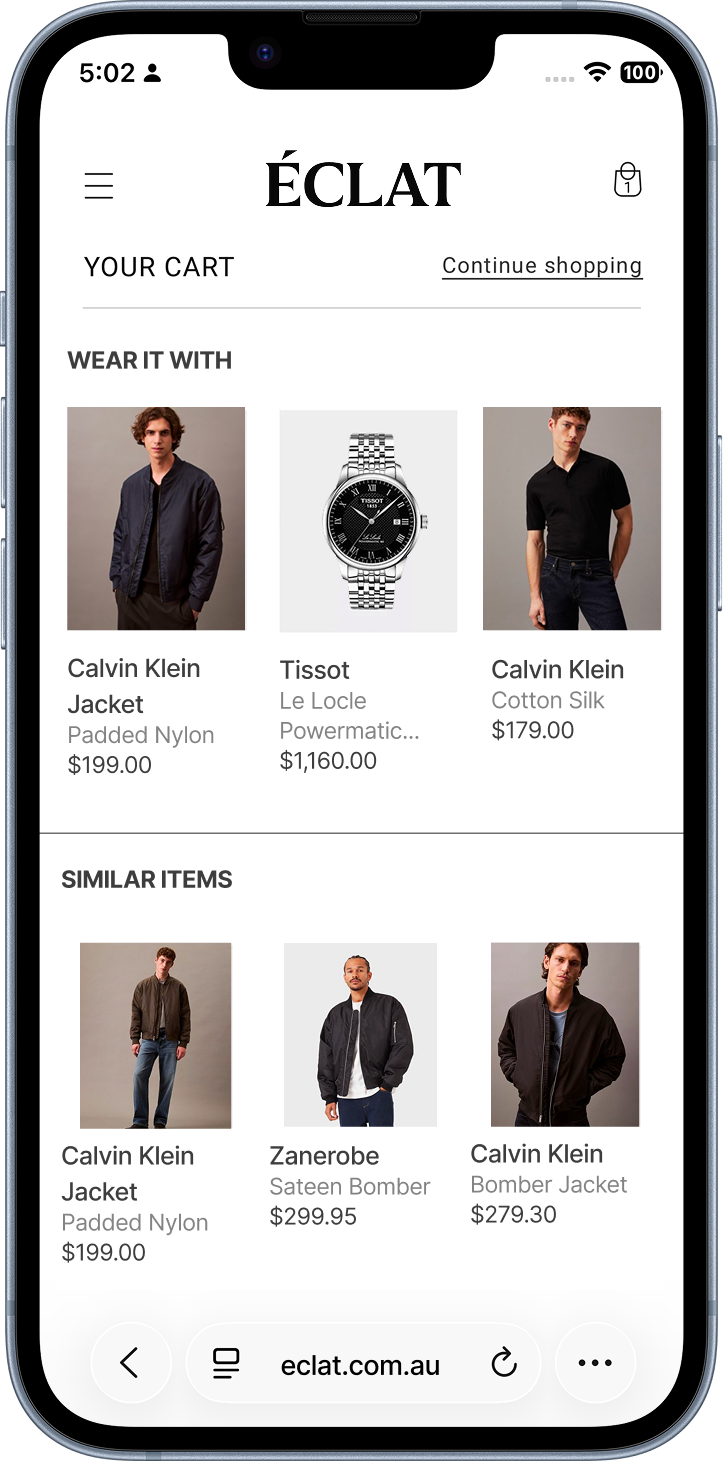The width and height of the screenshot is (724, 1461).
Task: Open the navy Calvin Klein jacket image
Action: [x=156, y=518]
